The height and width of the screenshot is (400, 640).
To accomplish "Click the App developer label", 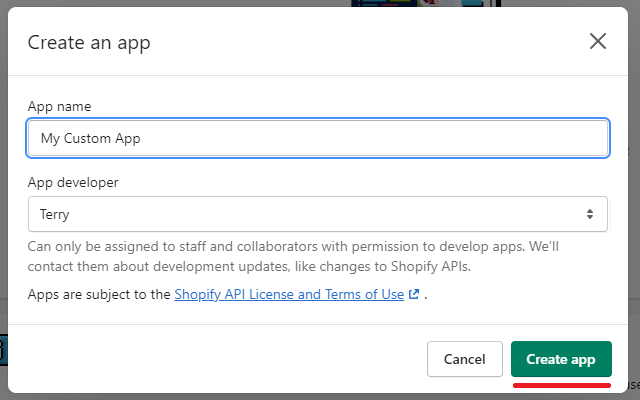I will point(73,182).
